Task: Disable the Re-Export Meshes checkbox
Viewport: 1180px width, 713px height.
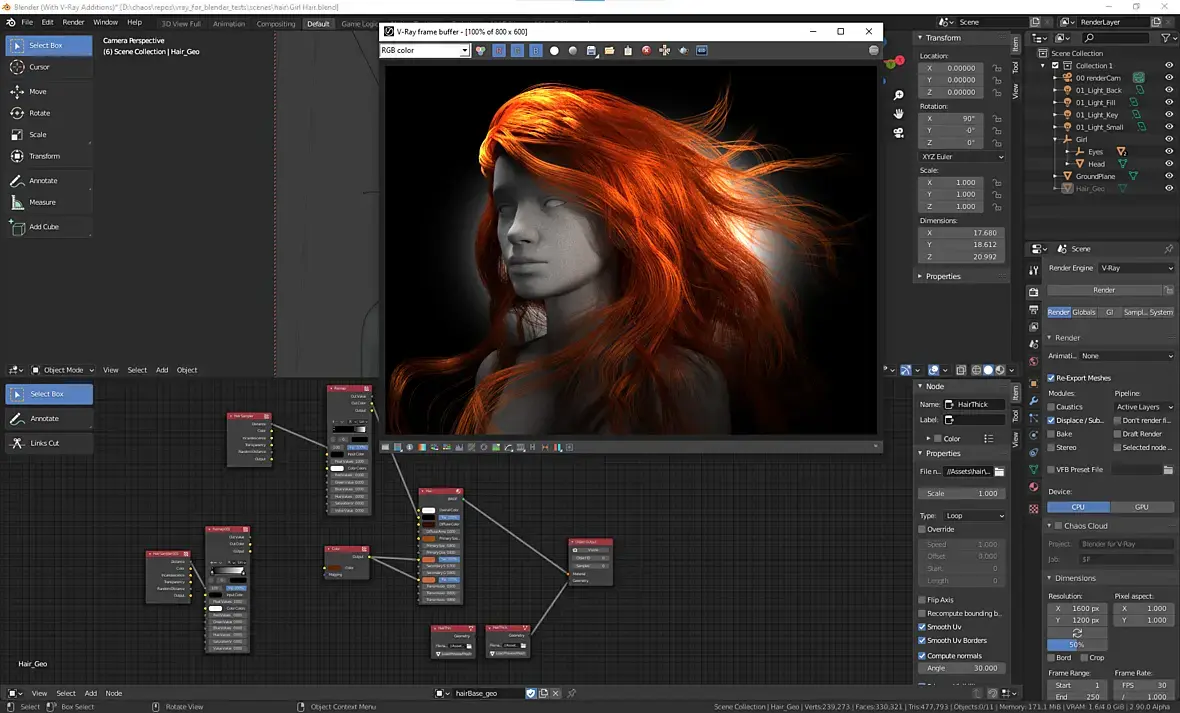Action: tap(1051, 378)
